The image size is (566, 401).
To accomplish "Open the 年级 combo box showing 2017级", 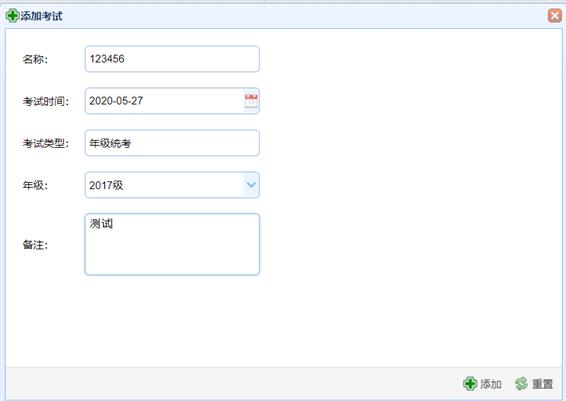I will (x=172, y=185).
